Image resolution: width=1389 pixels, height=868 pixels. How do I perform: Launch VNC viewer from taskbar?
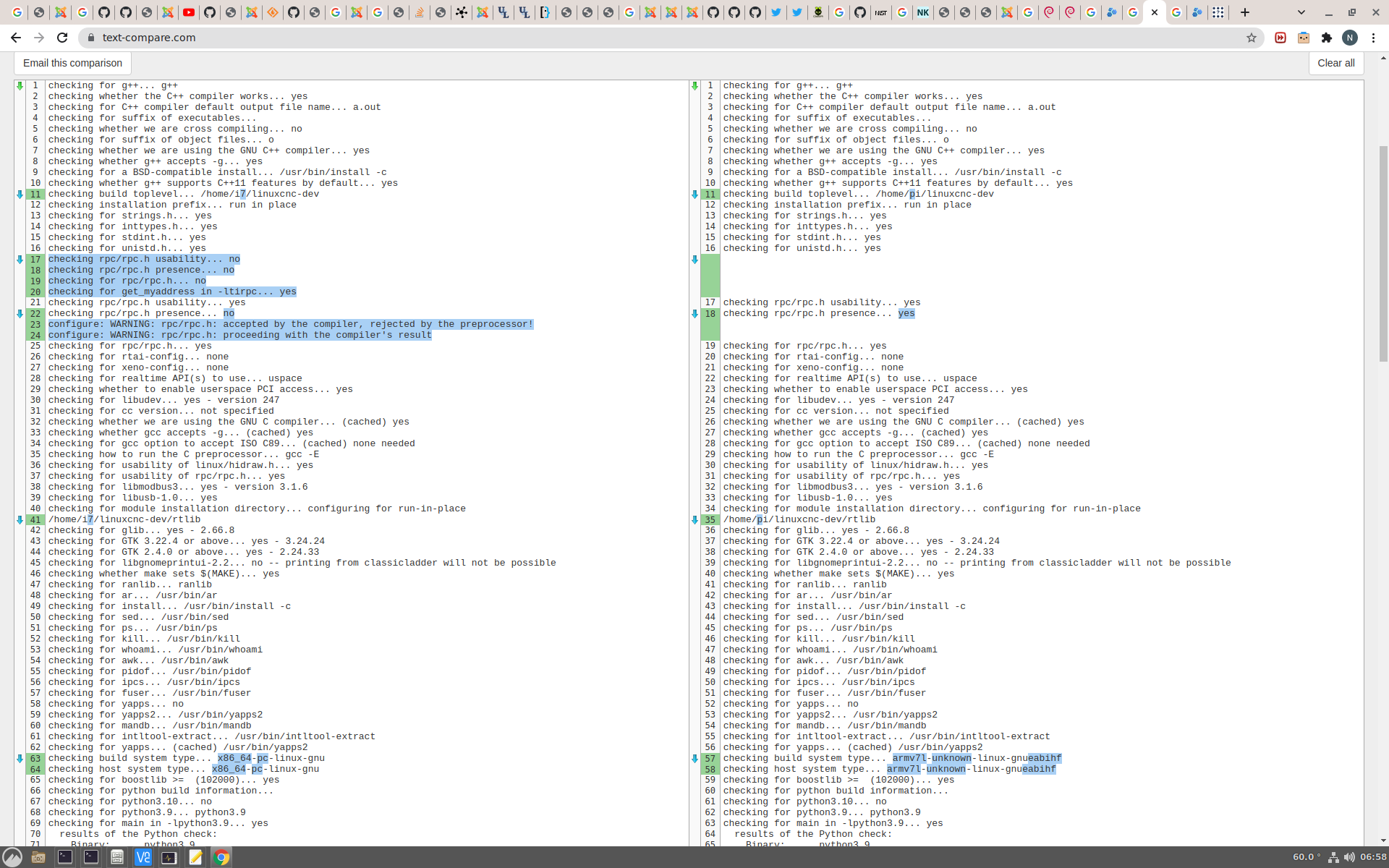[143, 857]
